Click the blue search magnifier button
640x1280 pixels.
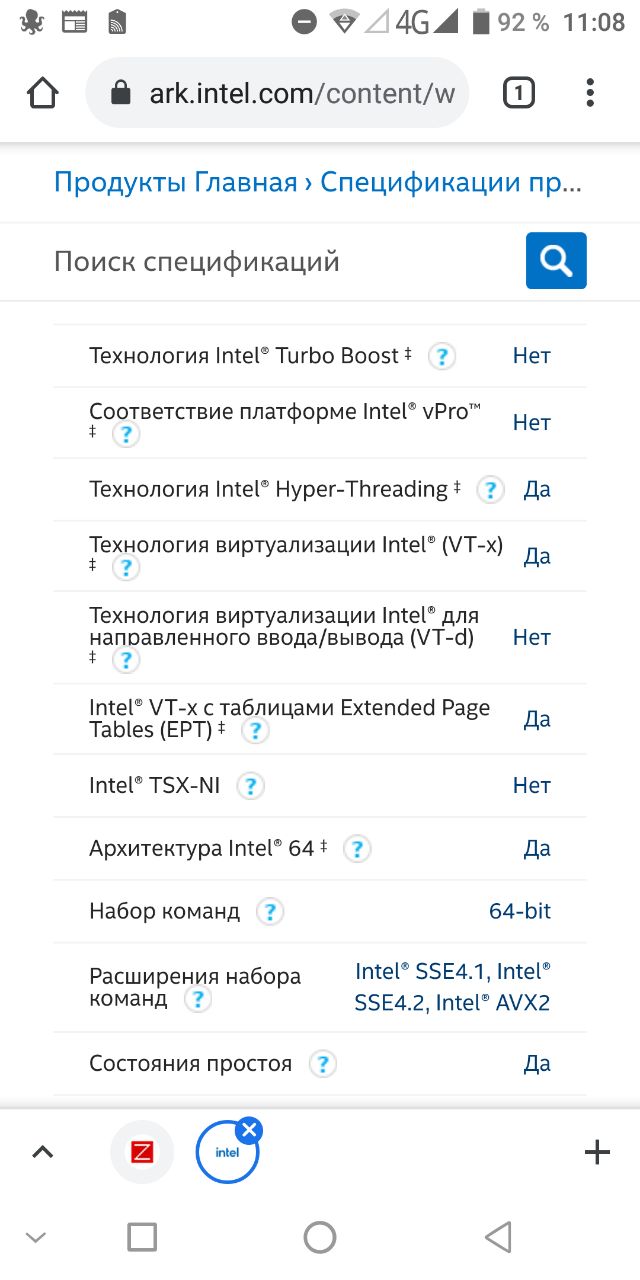pos(556,261)
